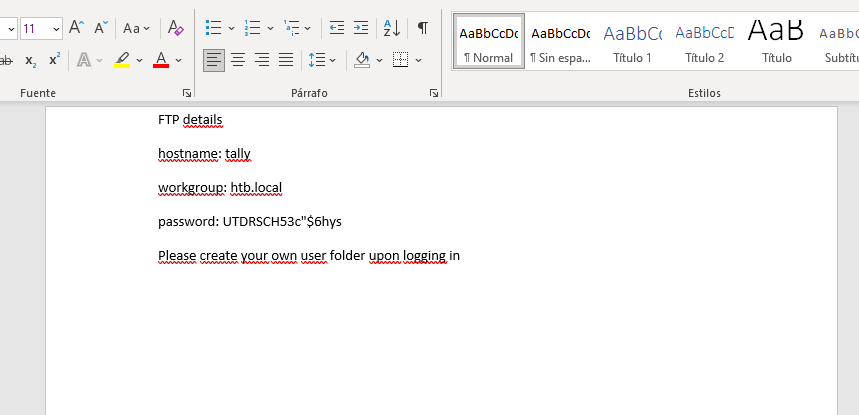The image size is (859, 415).
Task: Open the Fuente dialog launcher
Action: [187, 93]
